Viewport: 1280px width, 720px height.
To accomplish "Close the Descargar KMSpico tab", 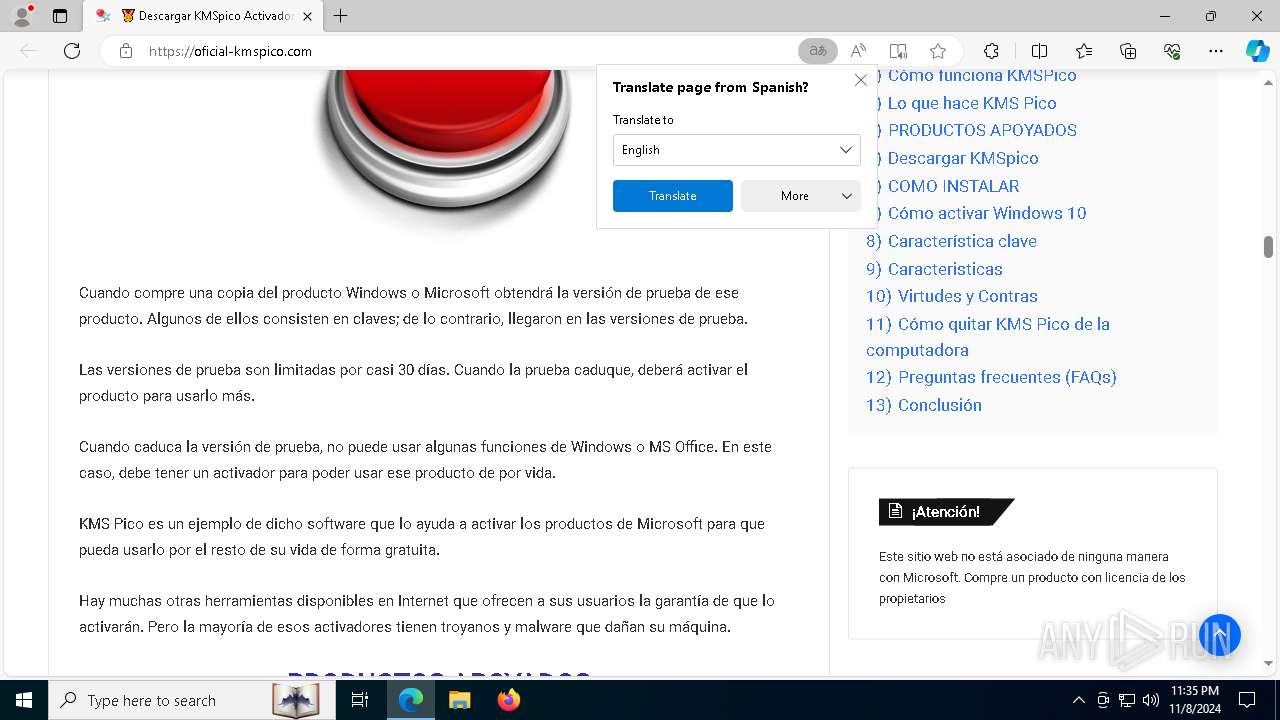I will pos(307,16).
